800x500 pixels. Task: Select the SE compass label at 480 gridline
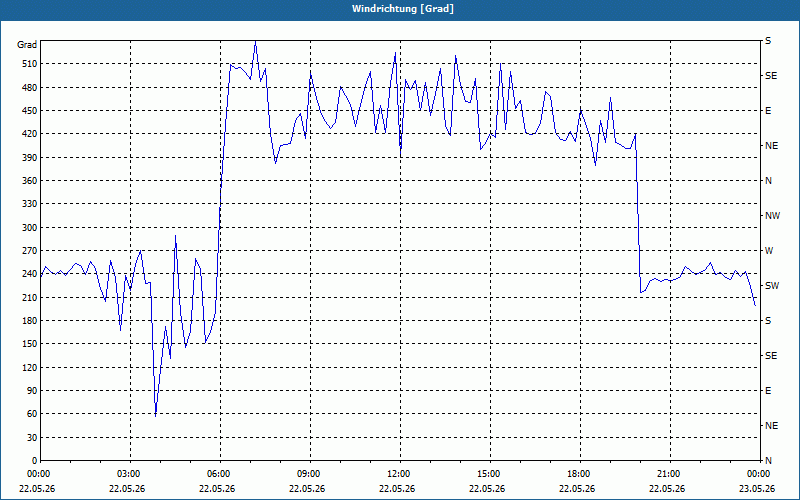click(x=771, y=76)
